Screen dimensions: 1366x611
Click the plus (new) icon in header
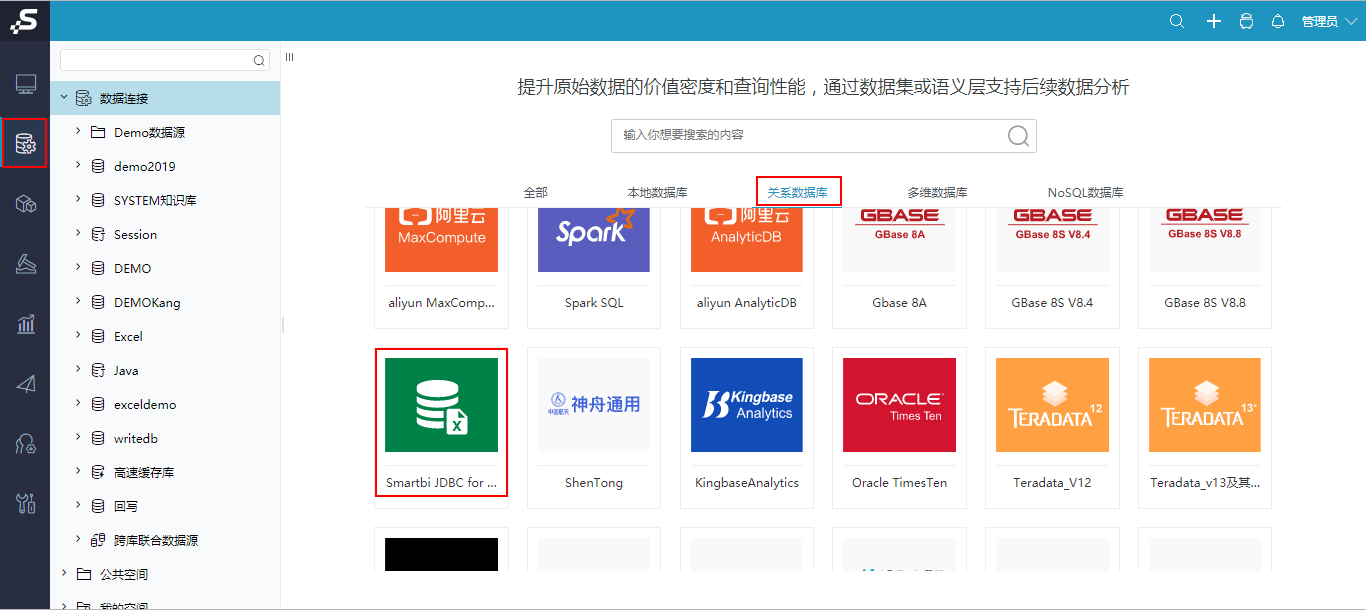point(1214,21)
